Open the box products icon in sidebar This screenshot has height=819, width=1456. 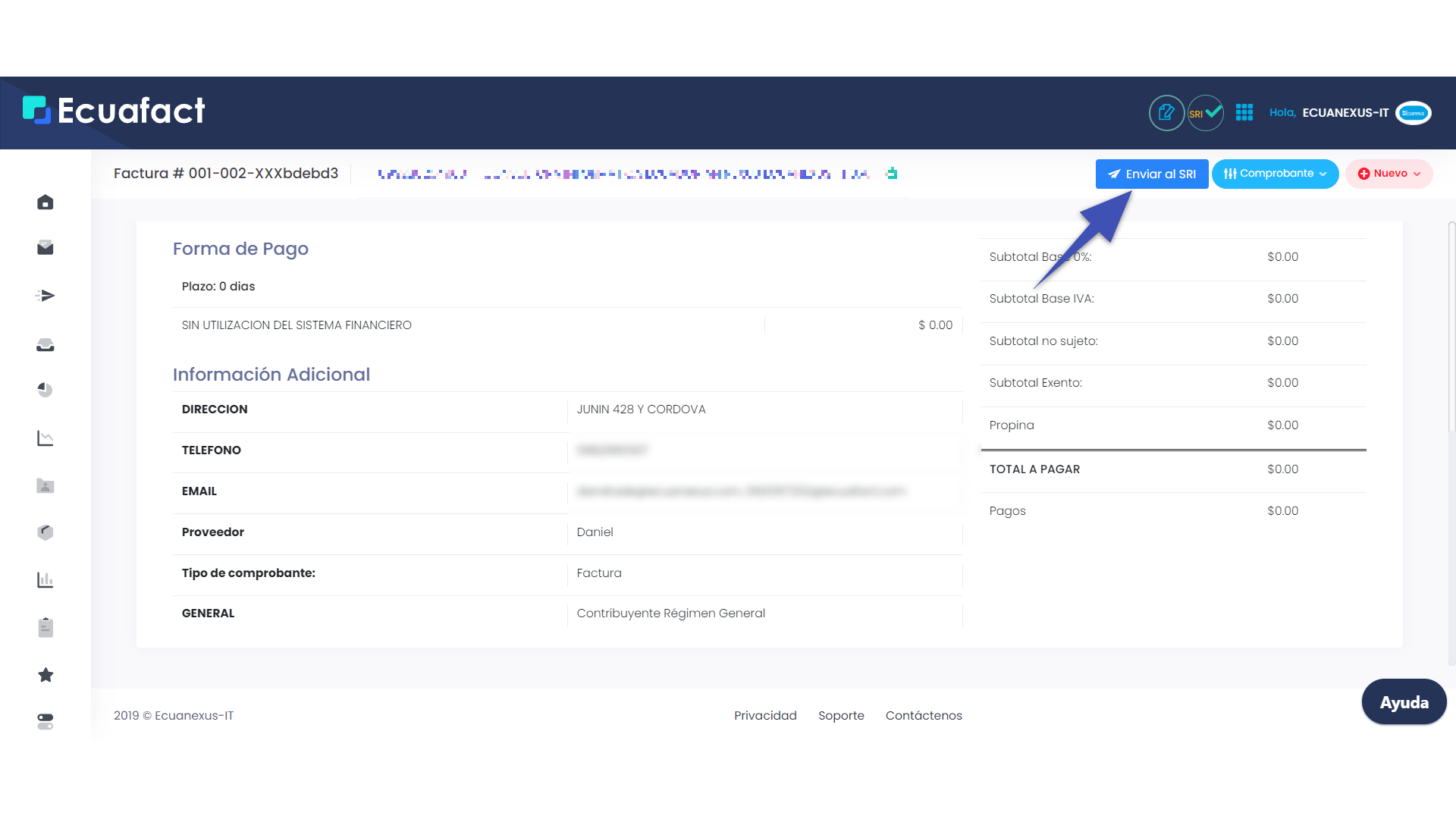pyautogui.click(x=45, y=532)
